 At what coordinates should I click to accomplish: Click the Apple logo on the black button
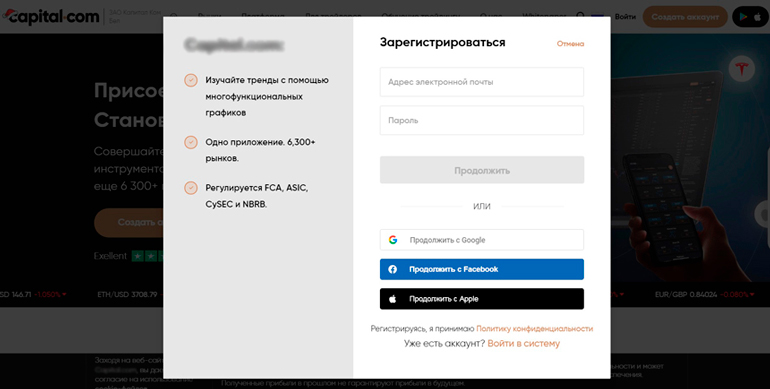[x=392, y=299]
